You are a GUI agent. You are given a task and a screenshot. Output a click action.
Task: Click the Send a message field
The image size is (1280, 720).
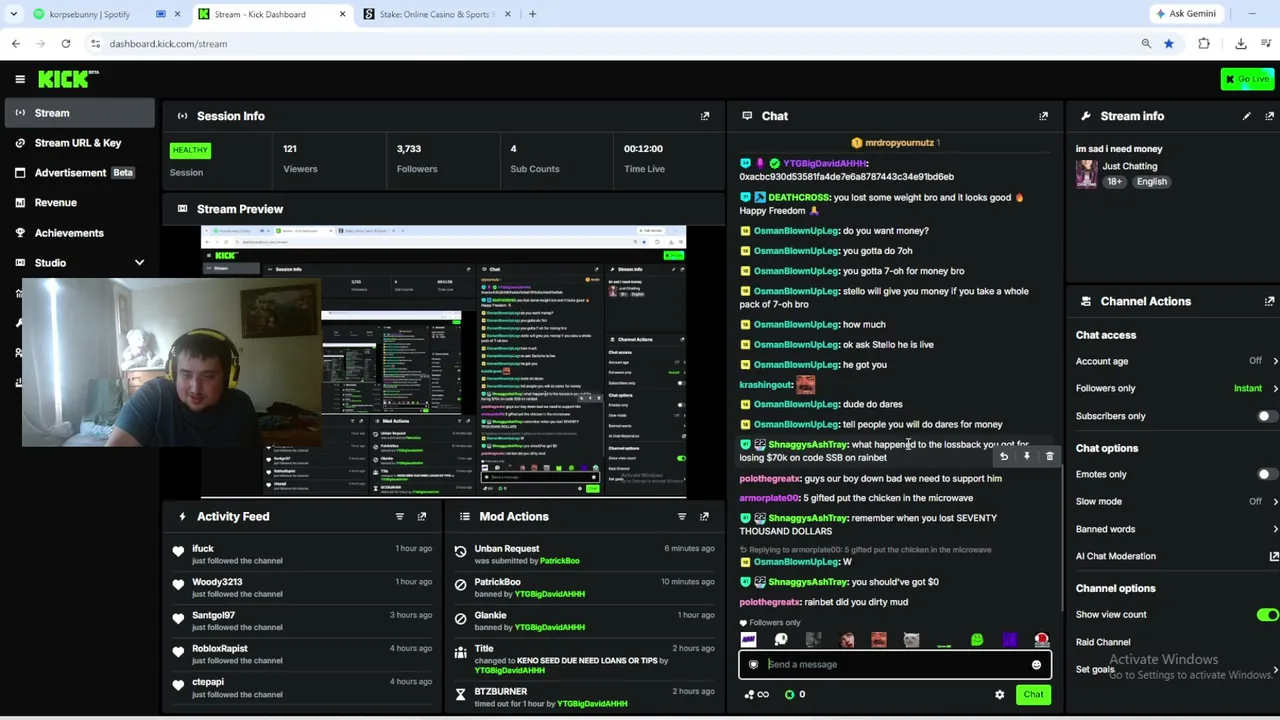[895, 664]
